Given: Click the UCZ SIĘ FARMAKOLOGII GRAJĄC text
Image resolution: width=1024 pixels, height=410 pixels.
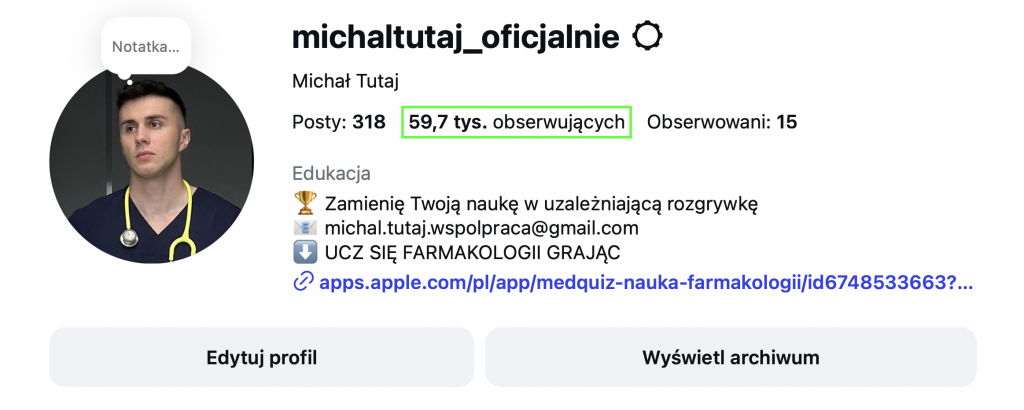Looking at the screenshot, I should click(x=479, y=253).
